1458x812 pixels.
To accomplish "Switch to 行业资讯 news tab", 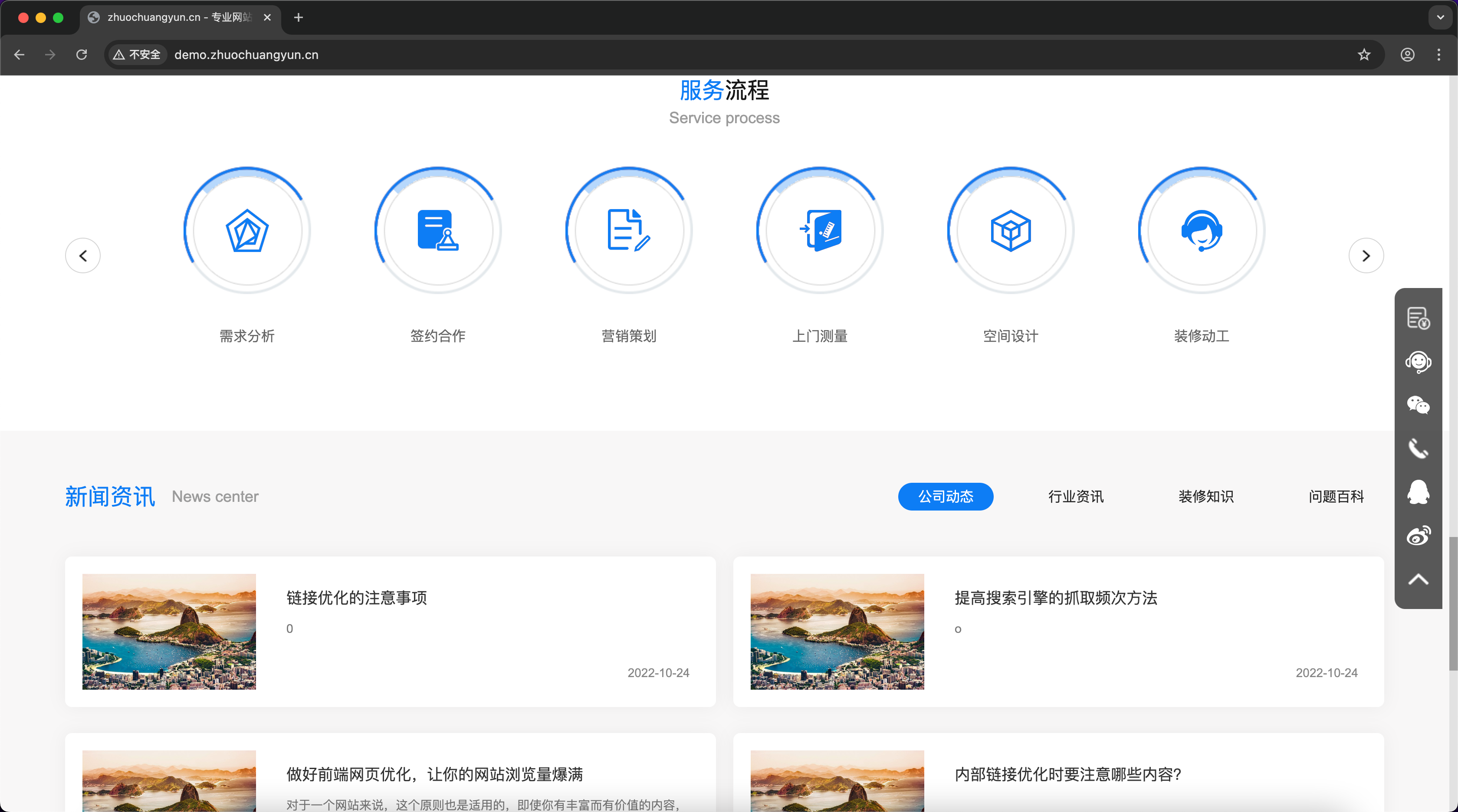I will (1075, 496).
